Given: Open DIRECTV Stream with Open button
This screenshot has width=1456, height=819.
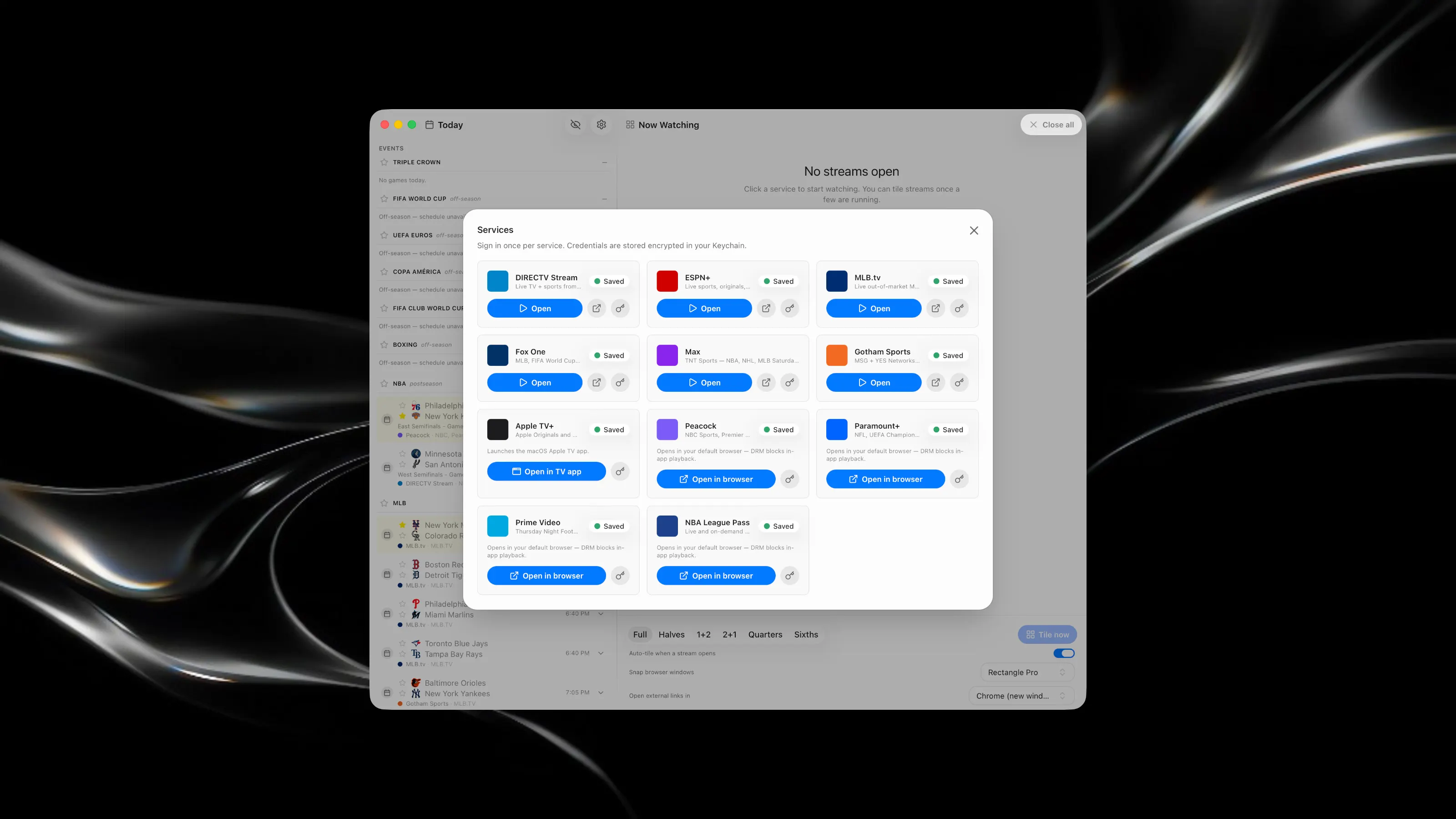Looking at the screenshot, I should tap(535, 308).
